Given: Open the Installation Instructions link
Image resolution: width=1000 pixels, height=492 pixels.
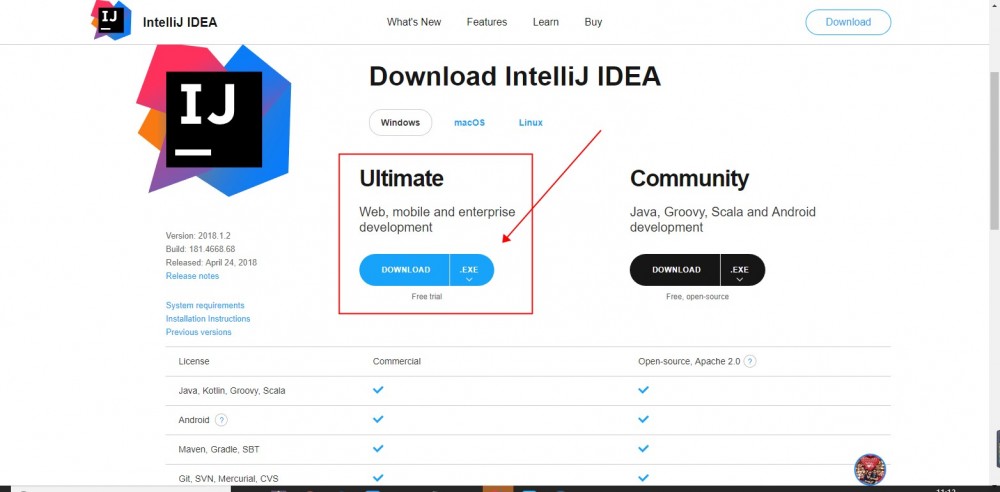Looking at the screenshot, I should pyautogui.click(x=208, y=318).
